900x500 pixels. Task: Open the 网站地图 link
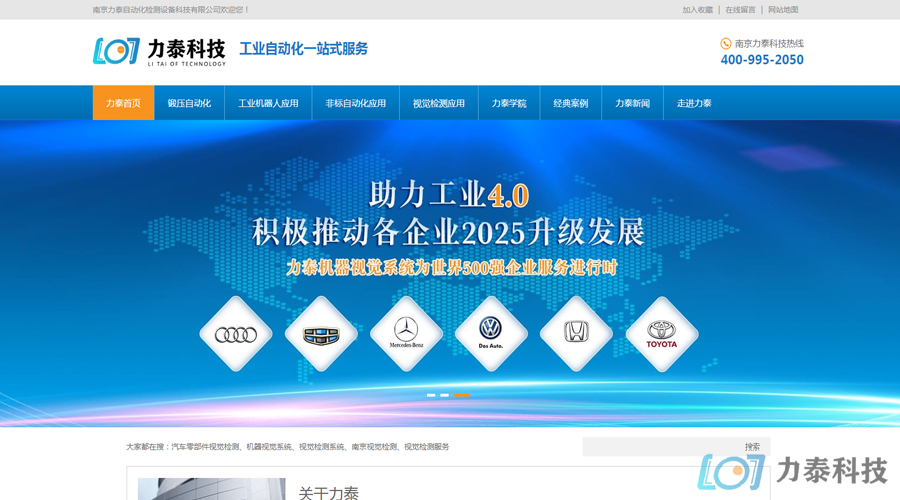[783, 10]
